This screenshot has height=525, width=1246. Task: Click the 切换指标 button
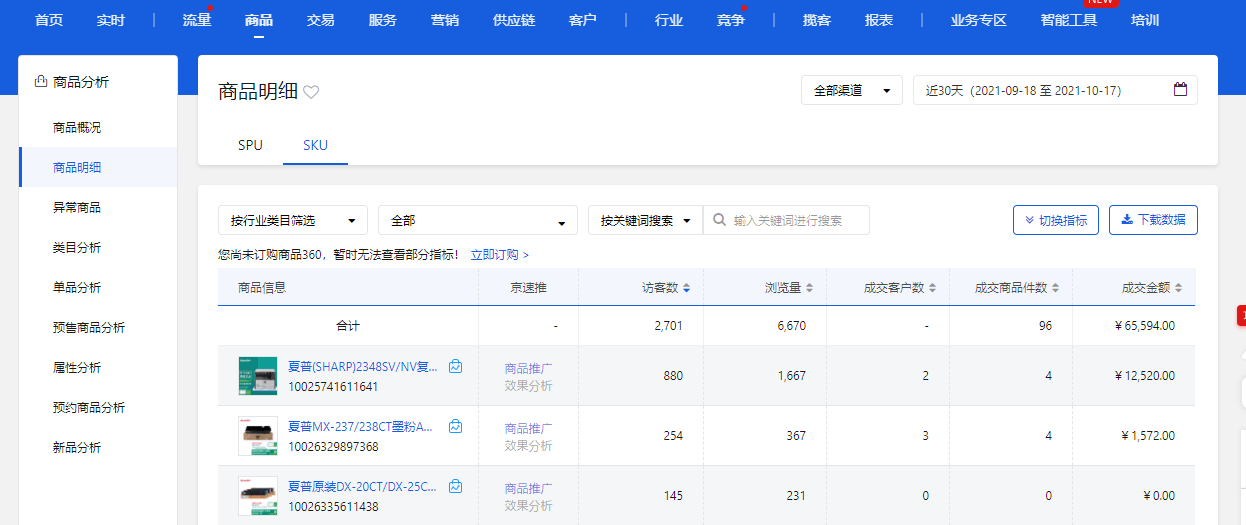[x=1056, y=220]
